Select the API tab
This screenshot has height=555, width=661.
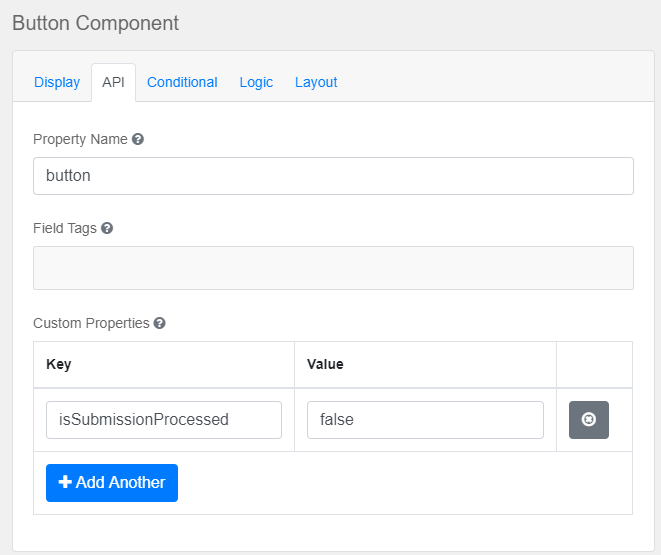(113, 82)
